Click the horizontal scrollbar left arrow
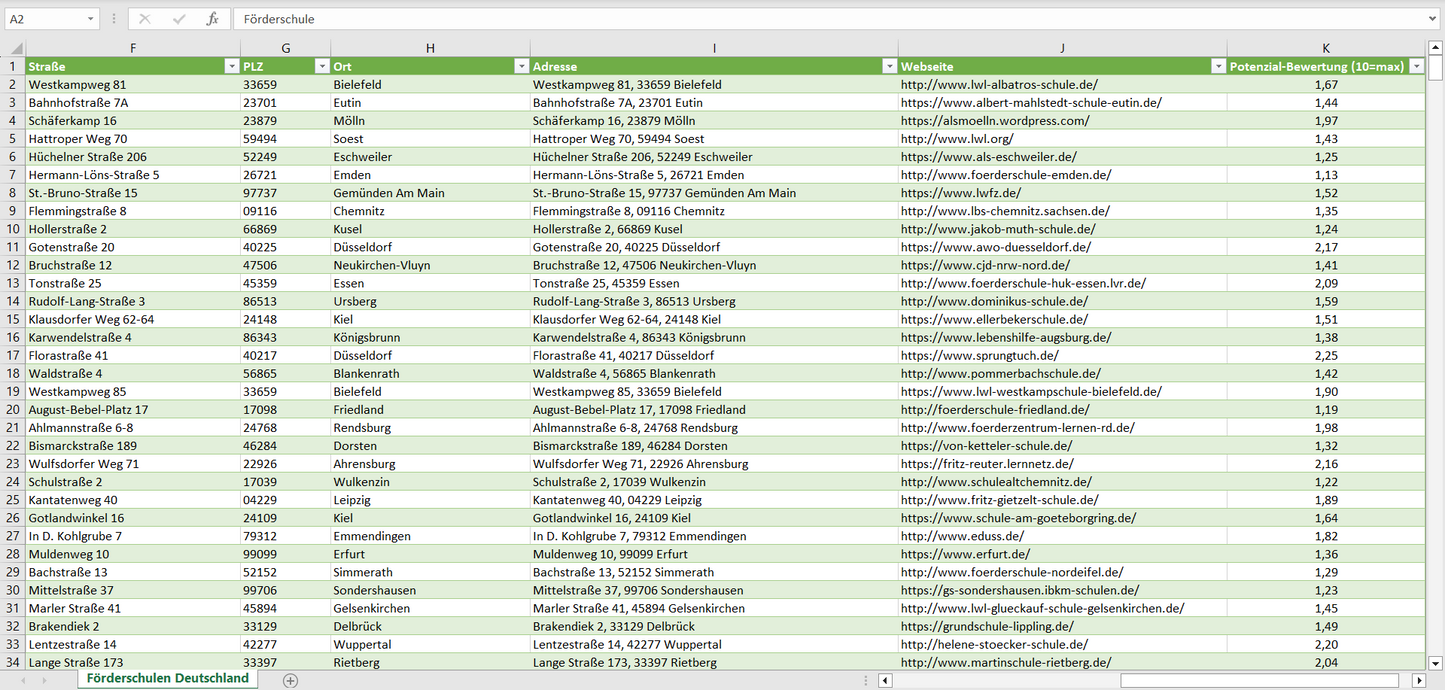 pos(885,680)
